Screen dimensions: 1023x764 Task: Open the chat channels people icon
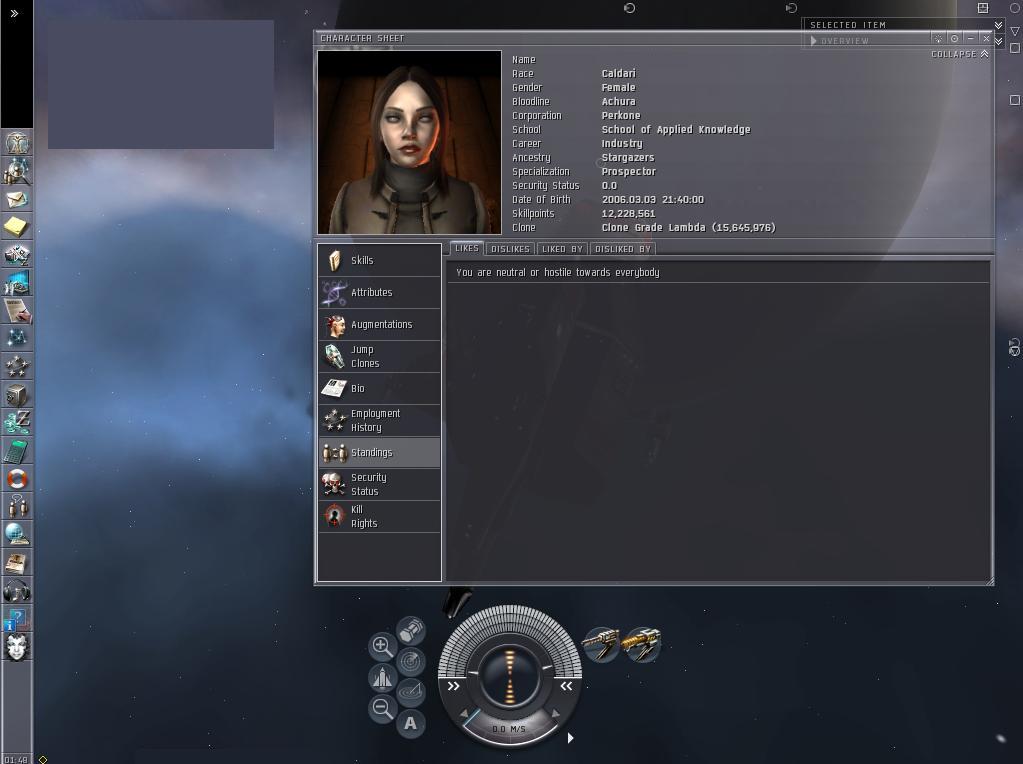[x=17, y=506]
